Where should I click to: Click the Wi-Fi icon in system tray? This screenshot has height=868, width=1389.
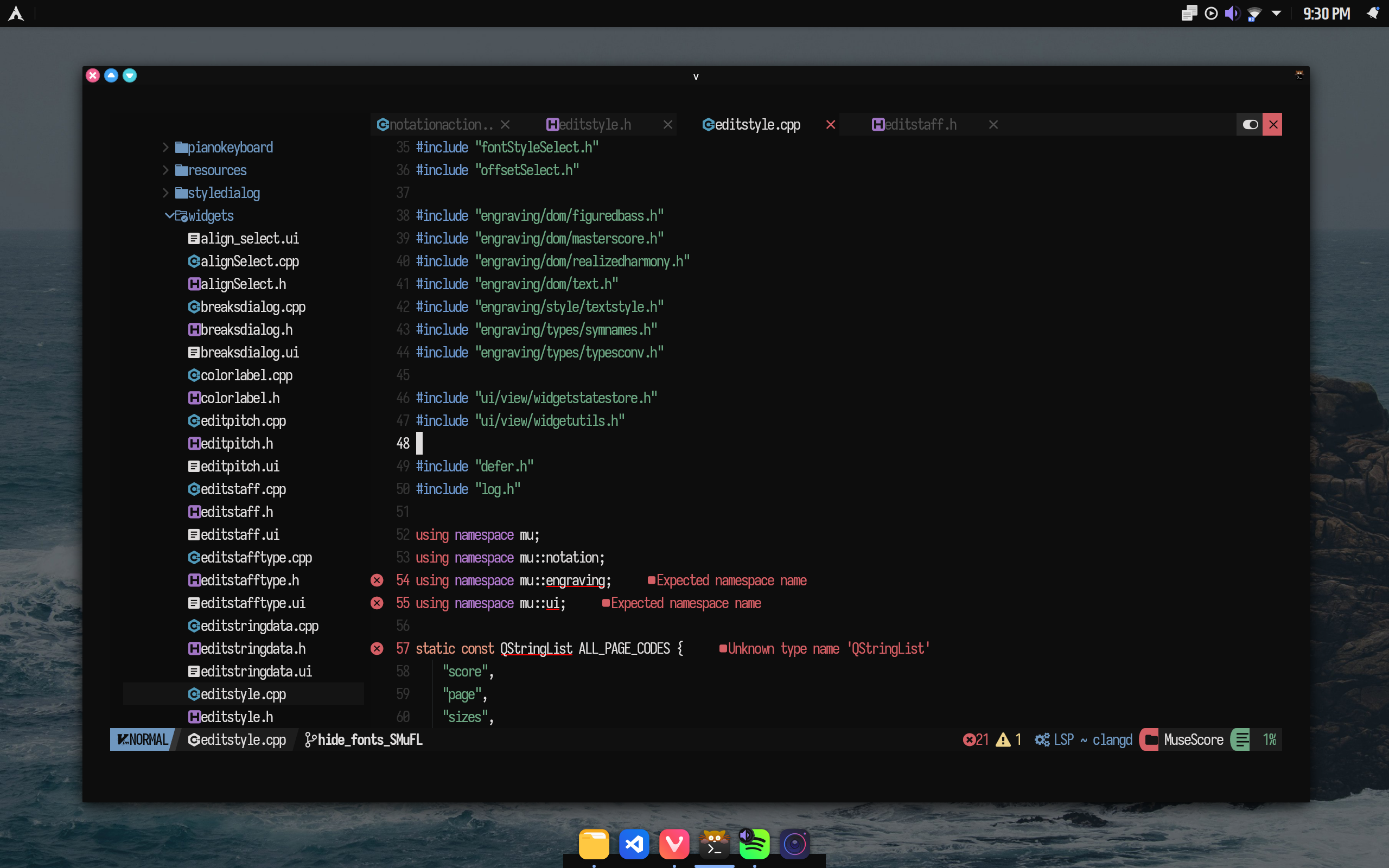tap(1254, 13)
